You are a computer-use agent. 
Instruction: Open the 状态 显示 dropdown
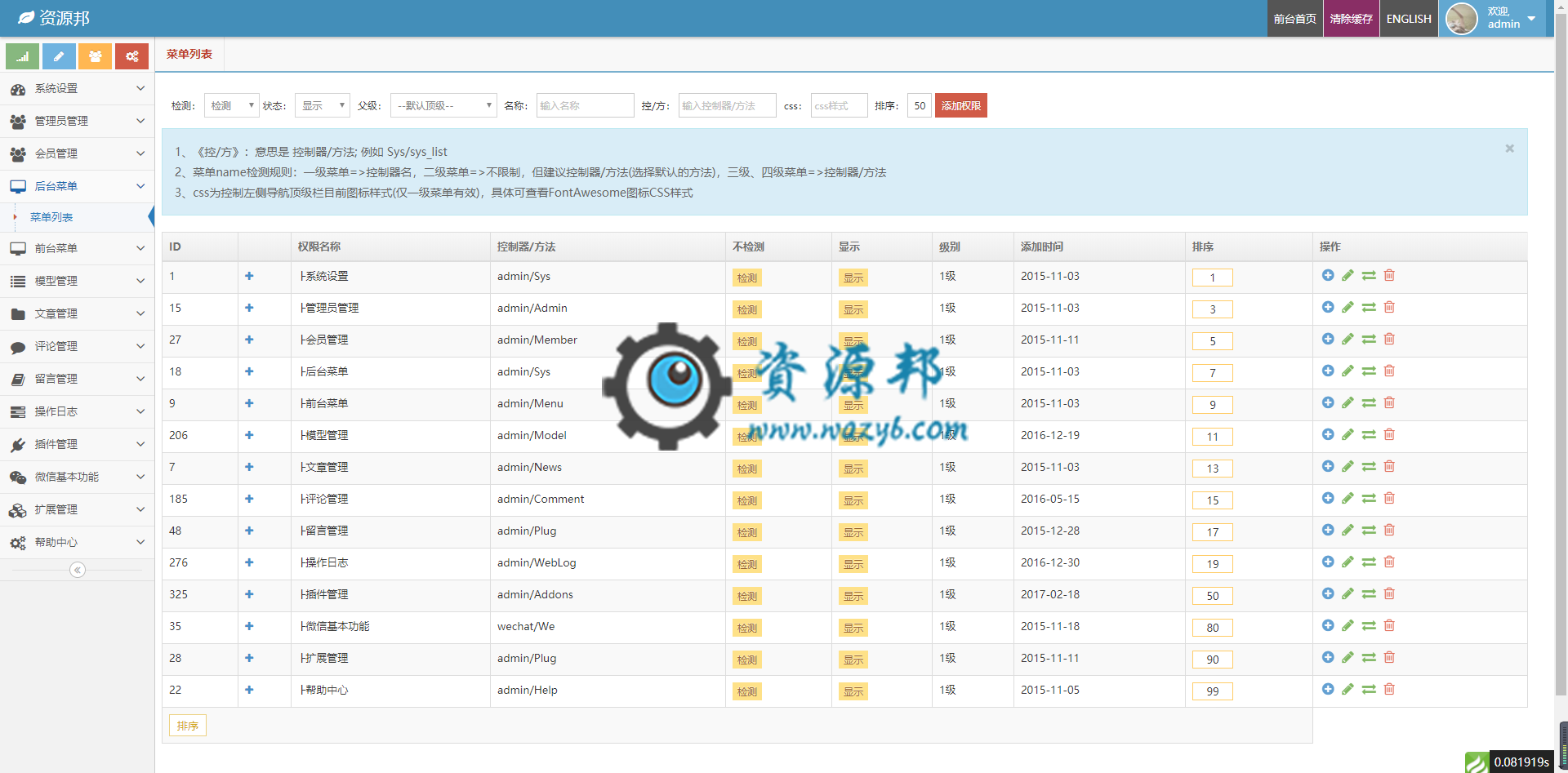(323, 105)
